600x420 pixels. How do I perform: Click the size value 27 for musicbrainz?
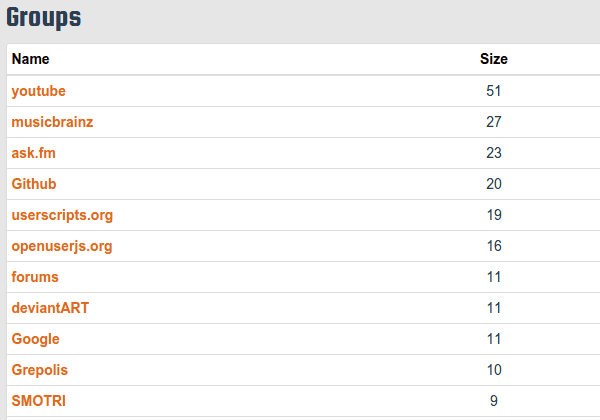pos(494,122)
